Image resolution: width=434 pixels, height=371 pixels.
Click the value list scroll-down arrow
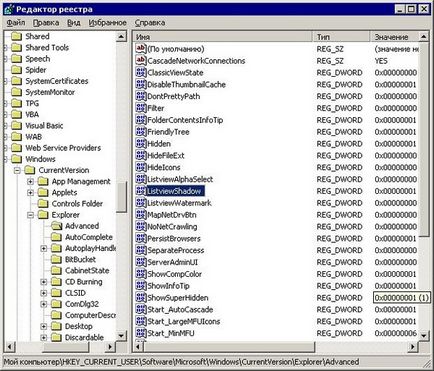[424, 335]
